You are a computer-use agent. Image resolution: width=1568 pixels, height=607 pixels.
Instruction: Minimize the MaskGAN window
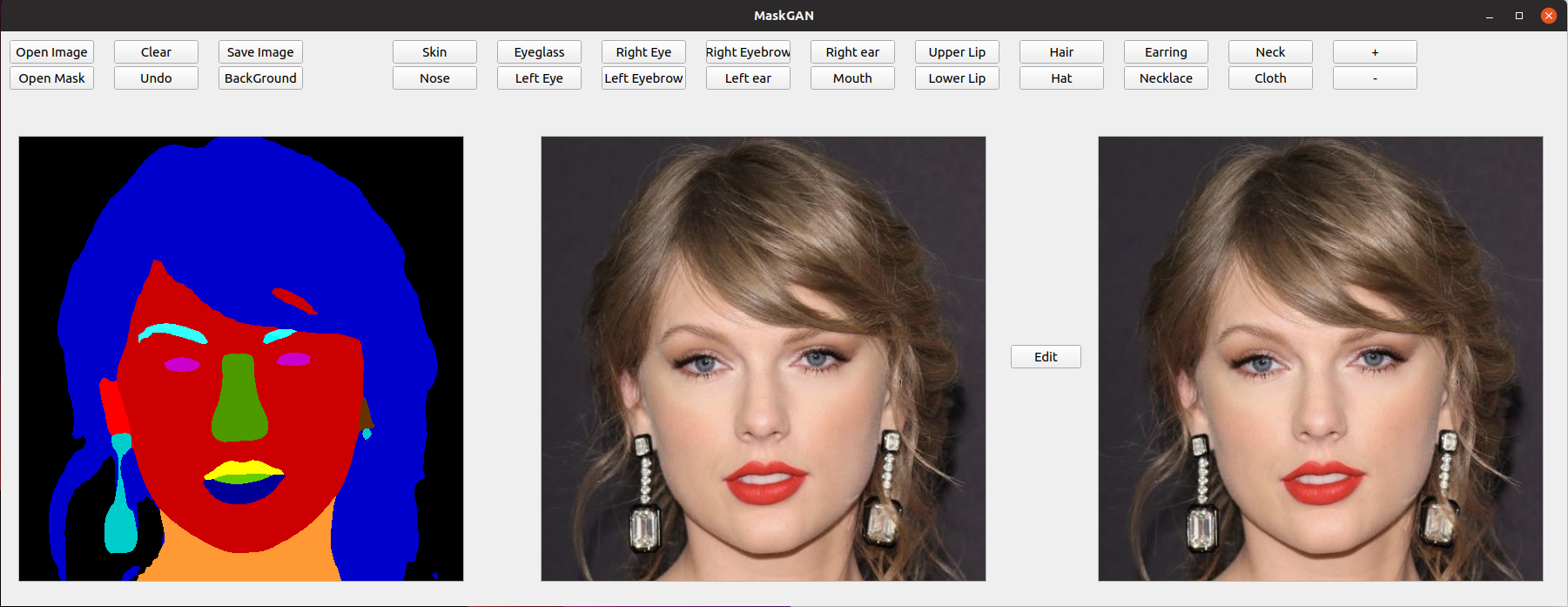pyautogui.click(x=1490, y=16)
